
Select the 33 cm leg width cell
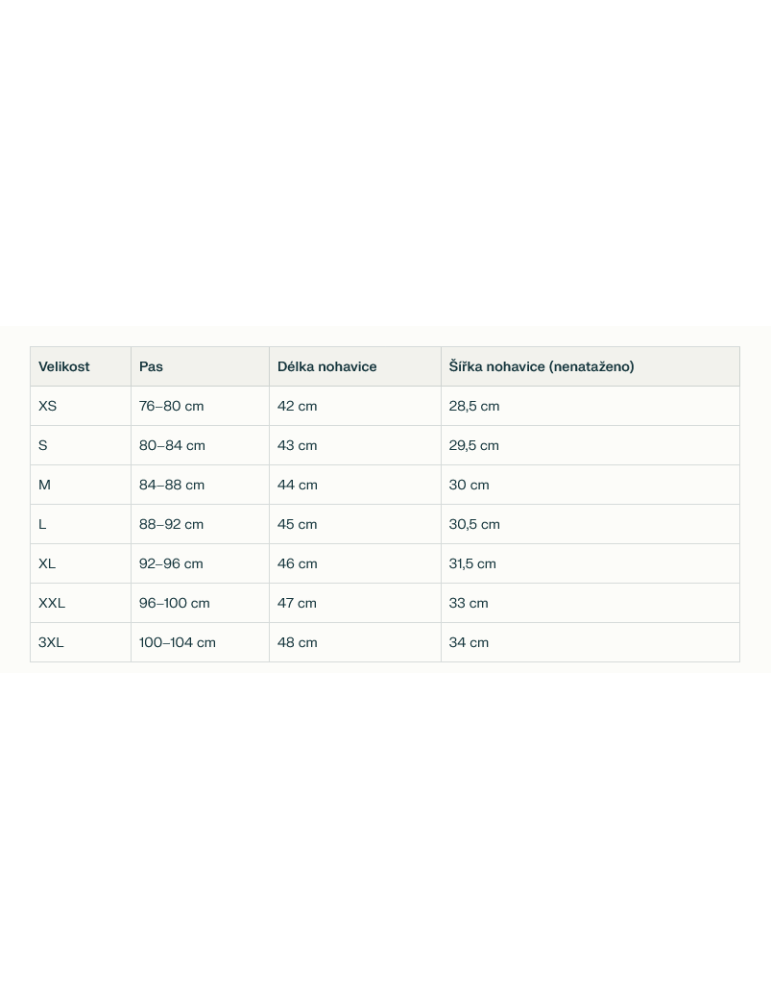click(469, 603)
